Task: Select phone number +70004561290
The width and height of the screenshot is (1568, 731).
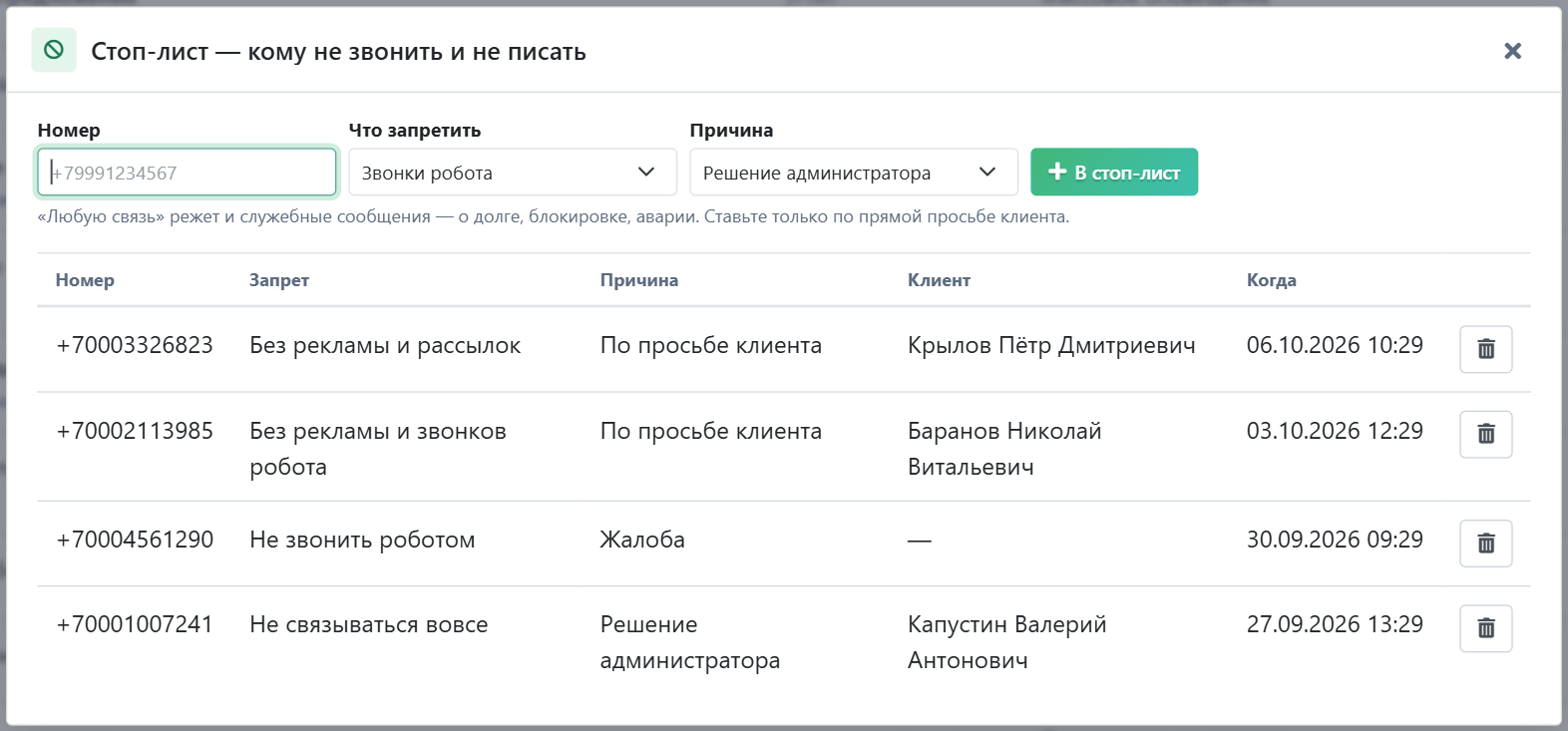Action: click(135, 540)
